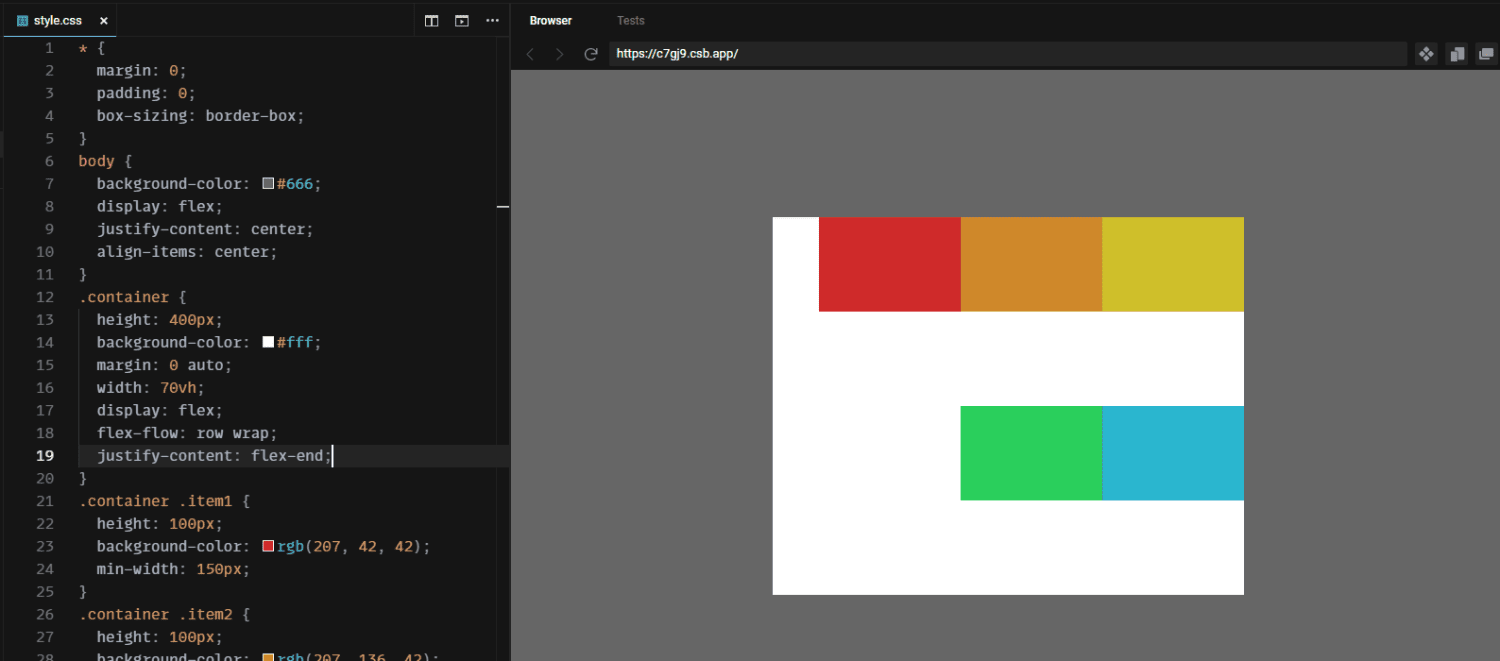Screen dimensions: 1500x661
Task: Click the split editor layout icon
Action: [x=432, y=20]
